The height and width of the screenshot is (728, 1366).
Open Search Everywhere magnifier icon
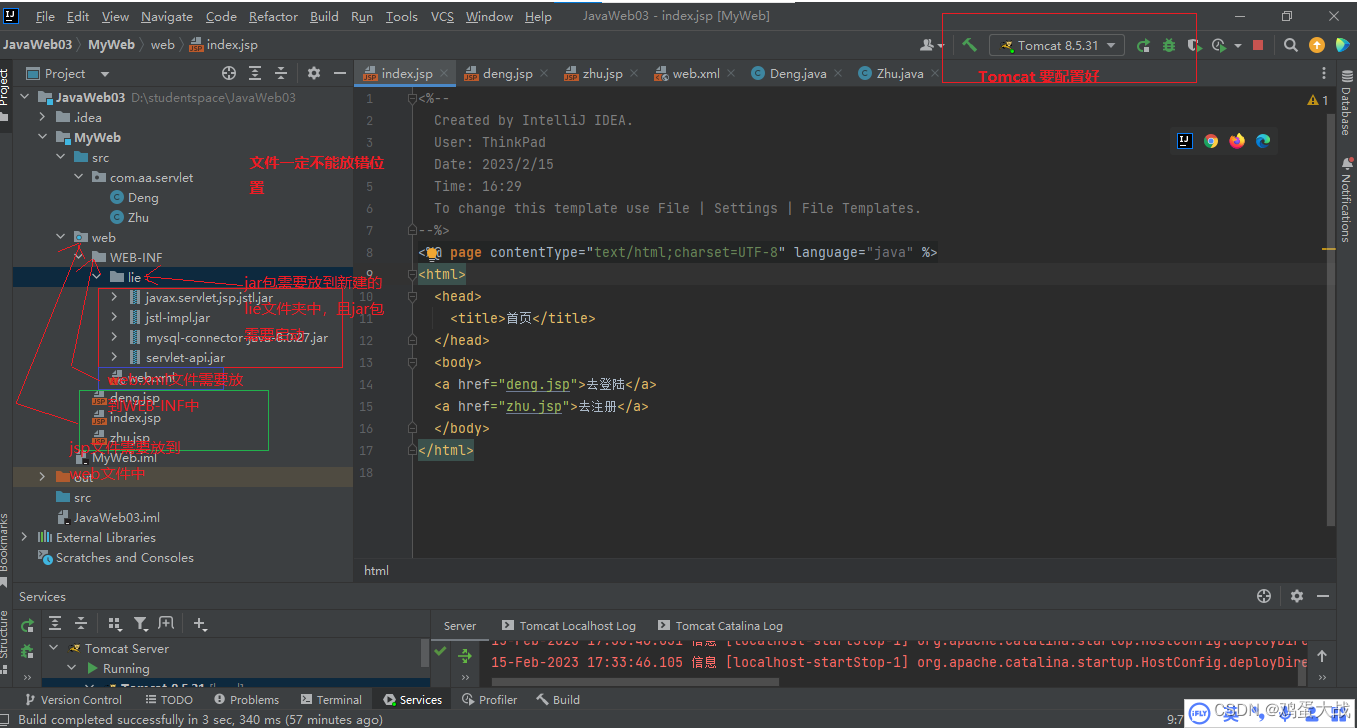click(1289, 45)
